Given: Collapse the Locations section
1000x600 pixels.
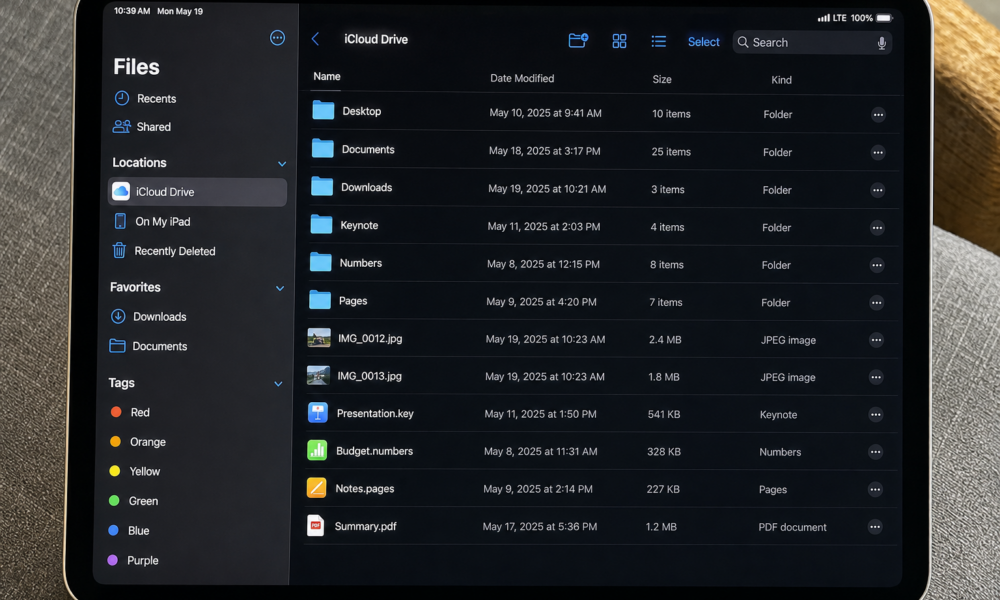Looking at the screenshot, I should click(x=282, y=164).
